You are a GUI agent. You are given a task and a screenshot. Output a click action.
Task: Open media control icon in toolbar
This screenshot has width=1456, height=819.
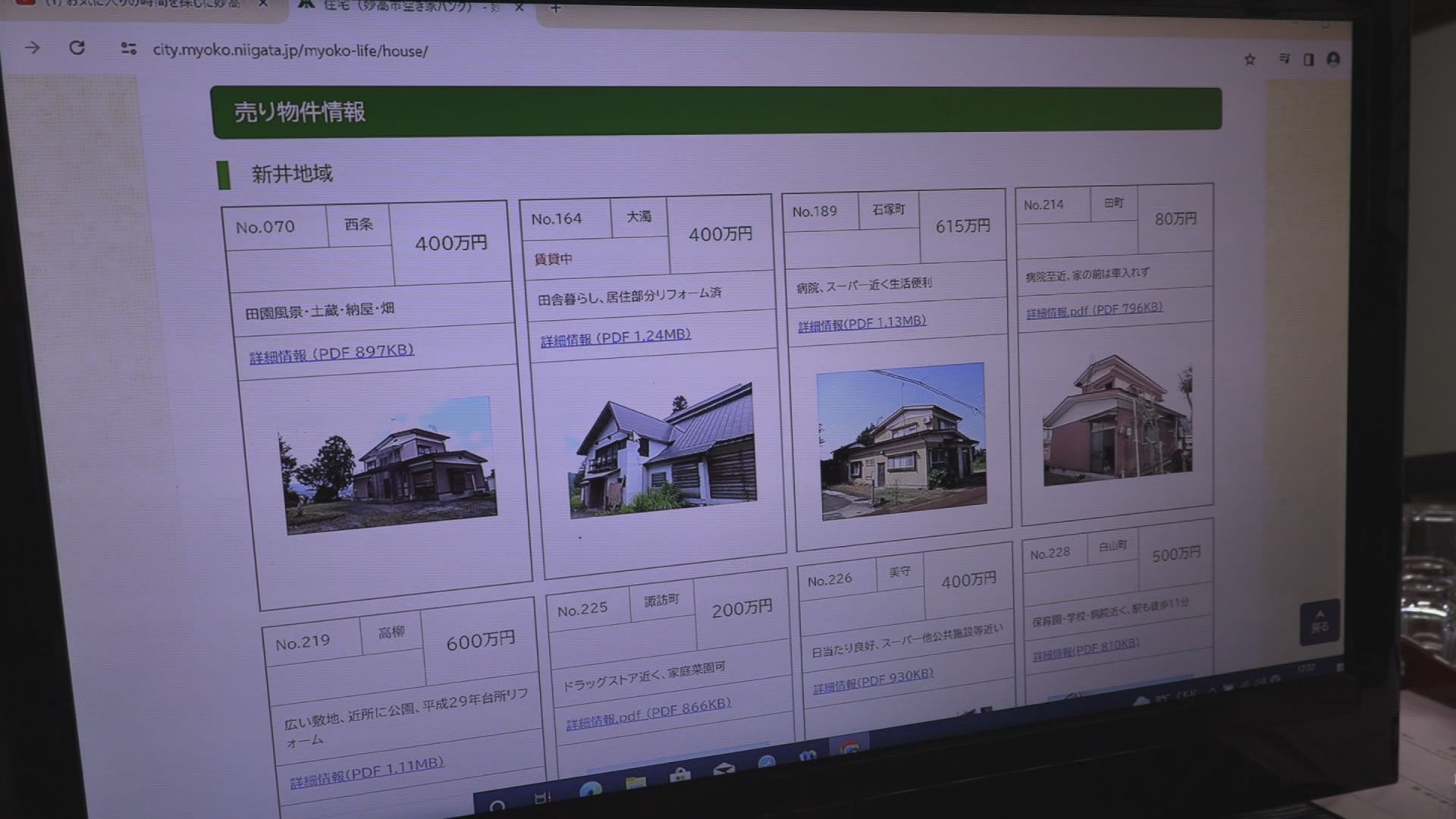tap(1284, 58)
